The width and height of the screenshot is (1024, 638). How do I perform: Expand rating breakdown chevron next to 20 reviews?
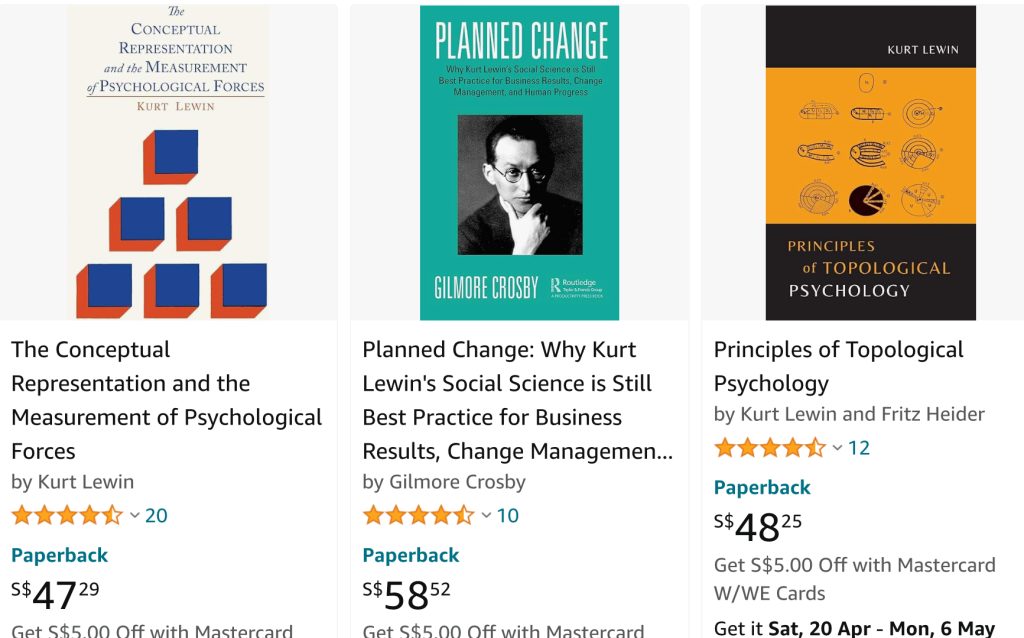coord(135,516)
